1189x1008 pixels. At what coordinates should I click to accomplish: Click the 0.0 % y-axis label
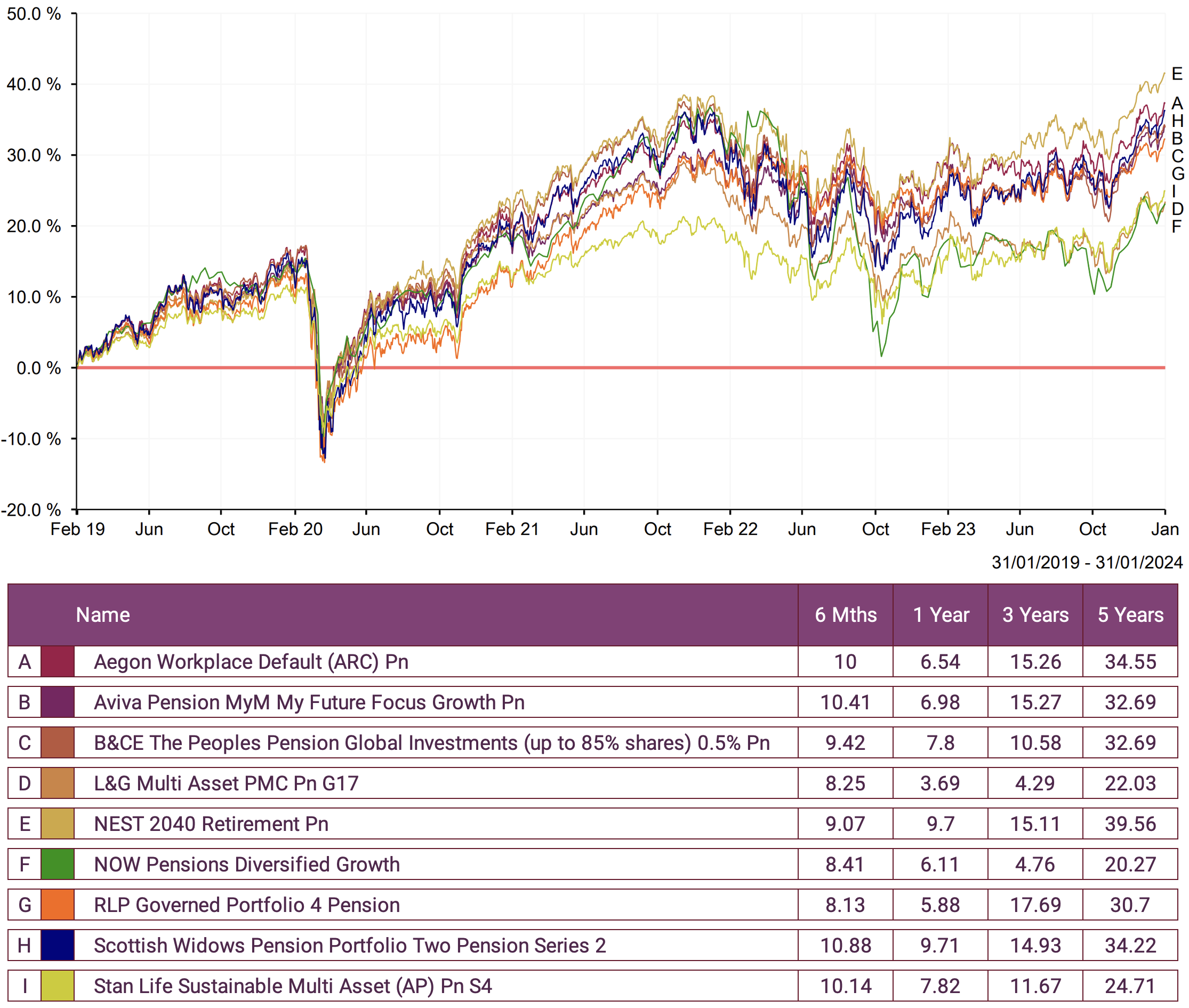pos(39,368)
